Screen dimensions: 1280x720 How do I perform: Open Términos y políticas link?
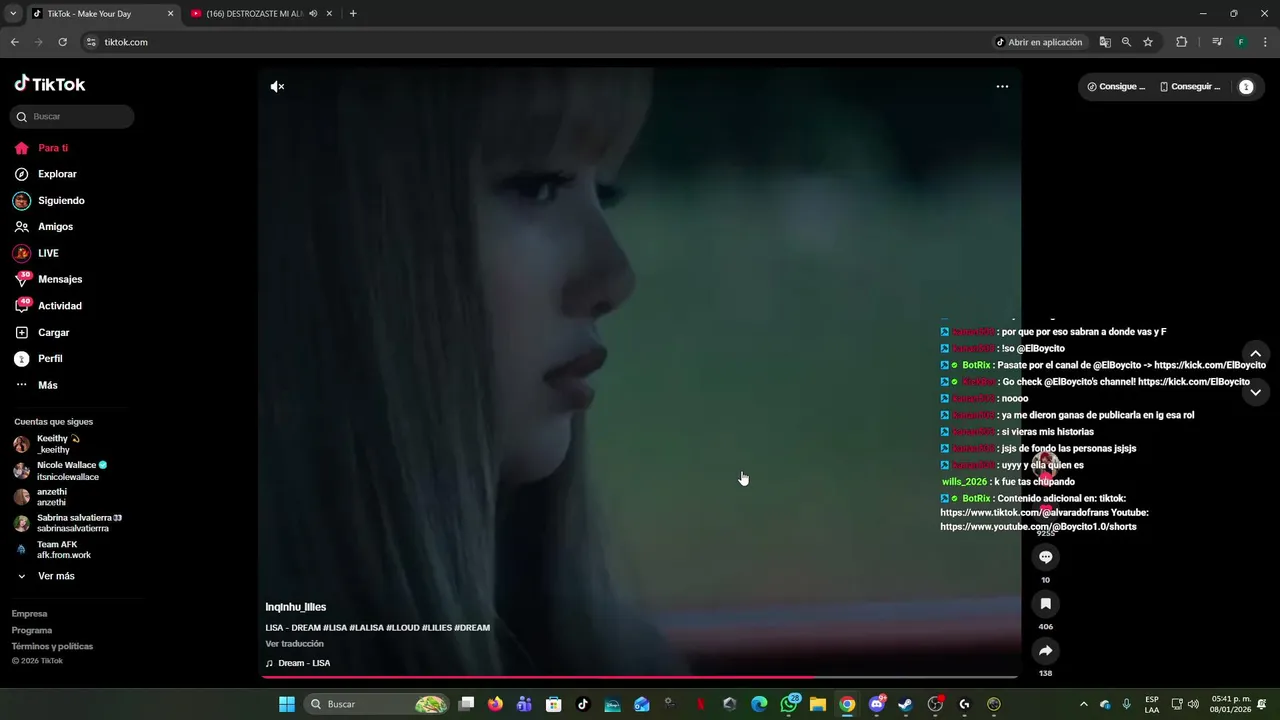(x=52, y=646)
